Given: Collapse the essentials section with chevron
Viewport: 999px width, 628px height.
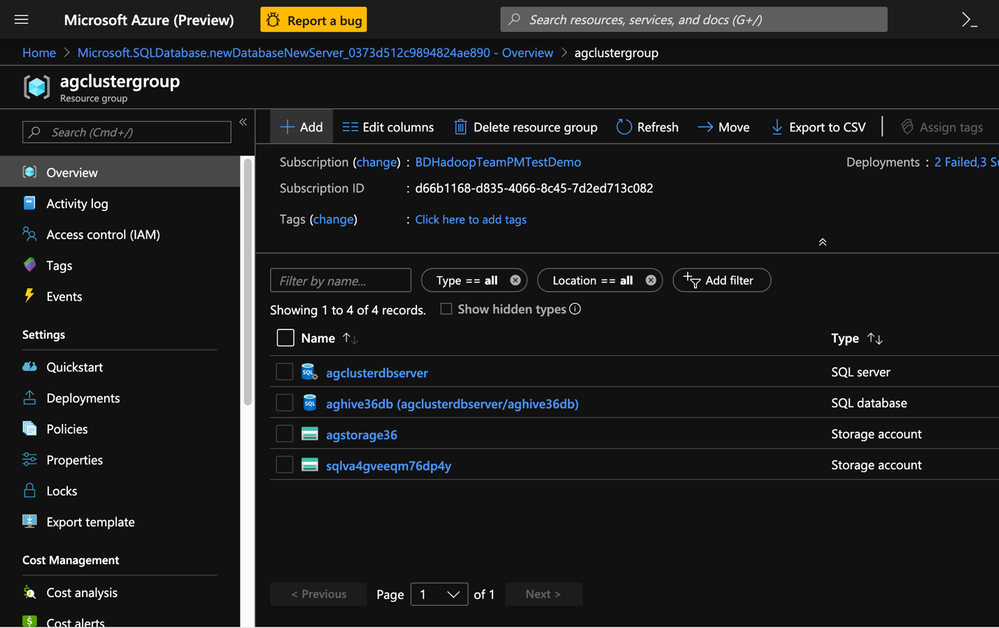Looking at the screenshot, I should click(822, 242).
